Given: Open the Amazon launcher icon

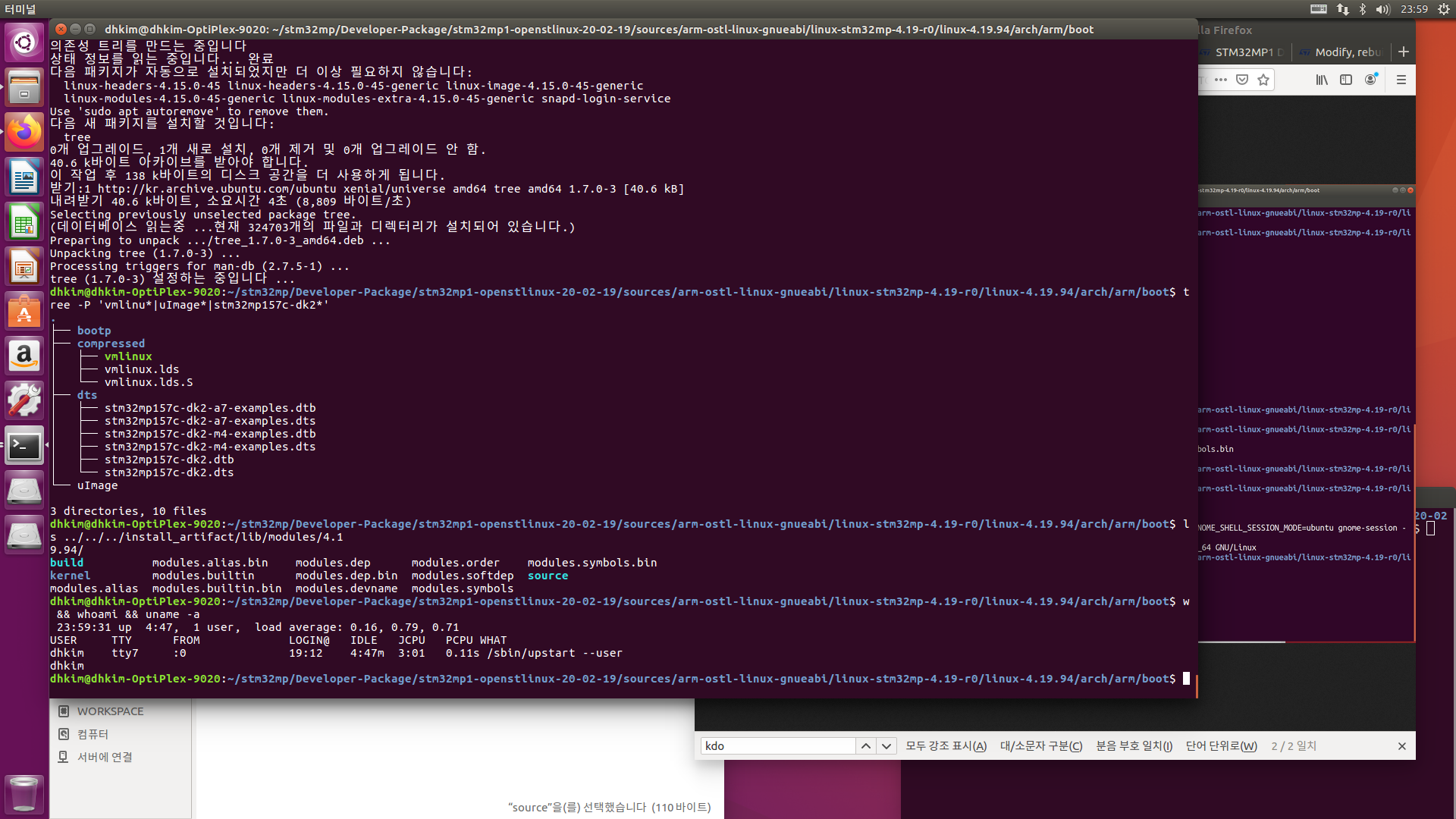Looking at the screenshot, I should click(24, 356).
